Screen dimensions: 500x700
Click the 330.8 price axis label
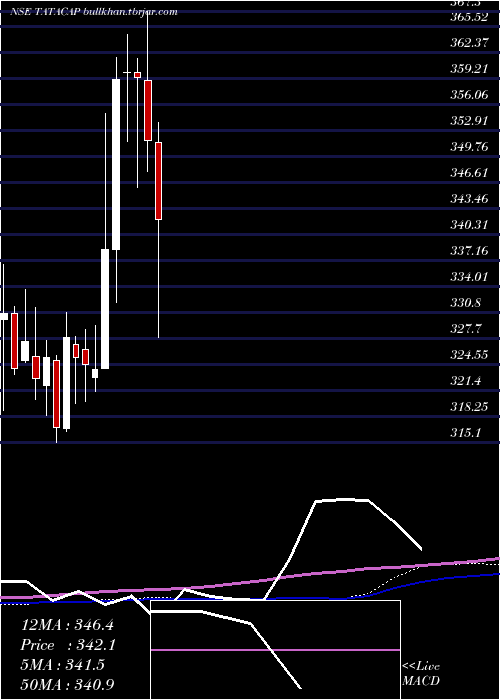point(467,303)
